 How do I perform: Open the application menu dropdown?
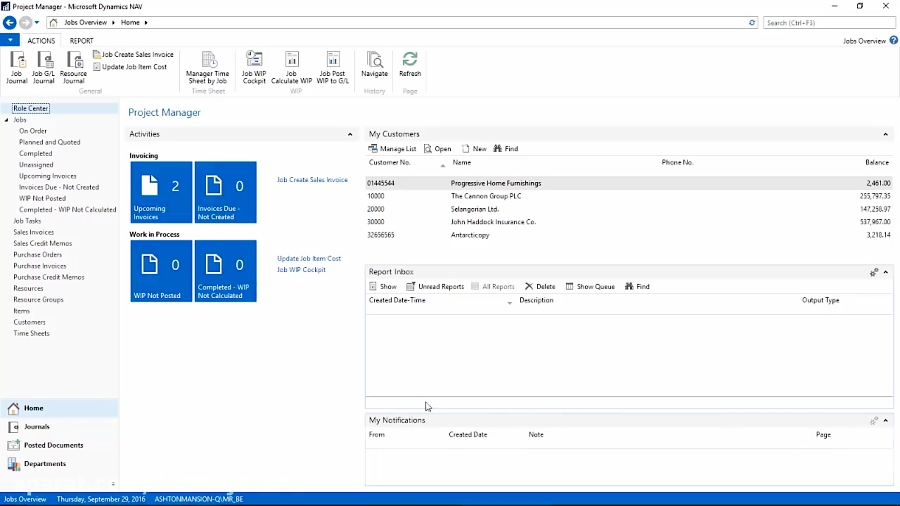(x=10, y=40)
